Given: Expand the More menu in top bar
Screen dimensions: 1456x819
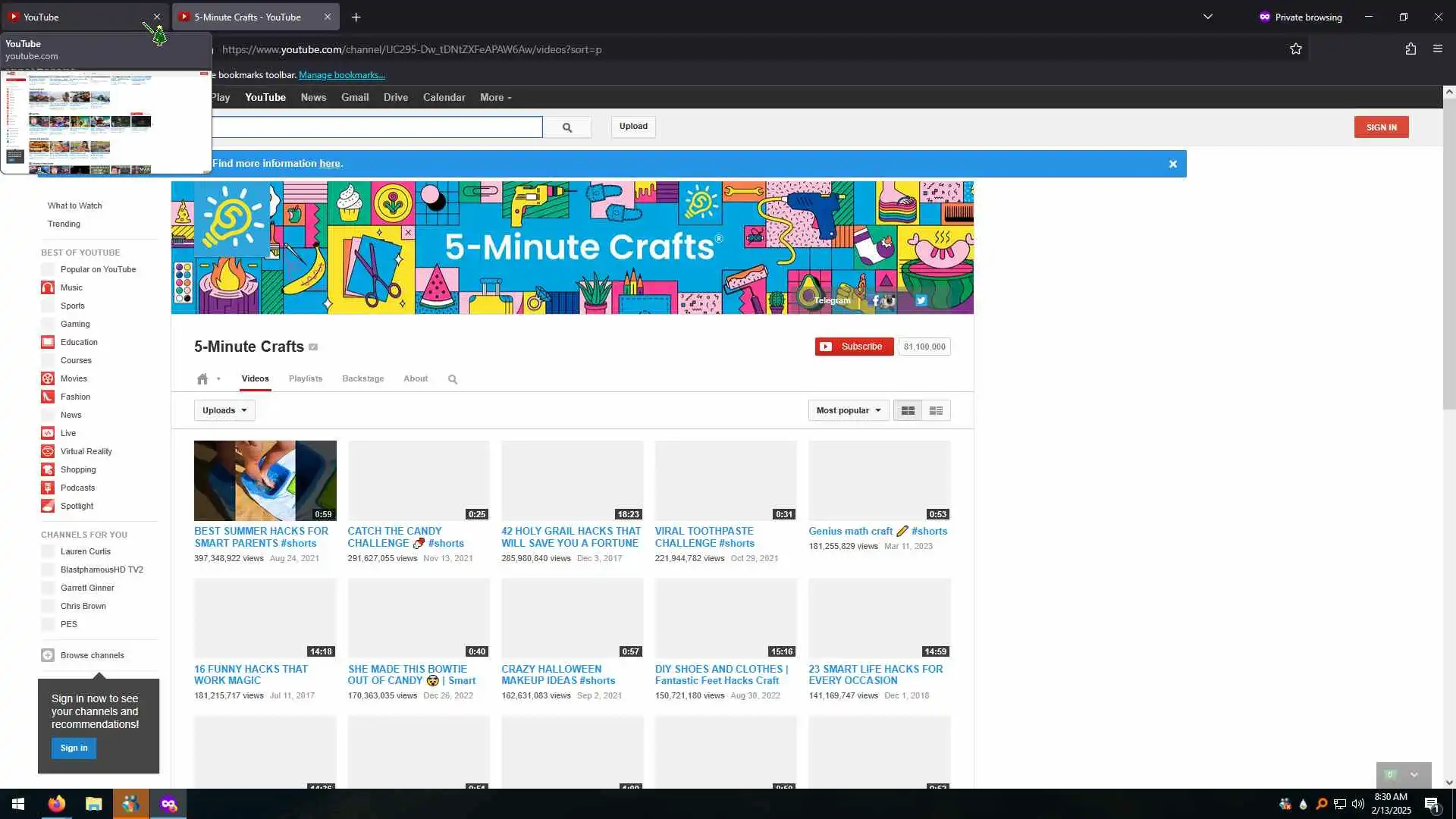Looking at the screenshot, I should (x=495, y=98).
